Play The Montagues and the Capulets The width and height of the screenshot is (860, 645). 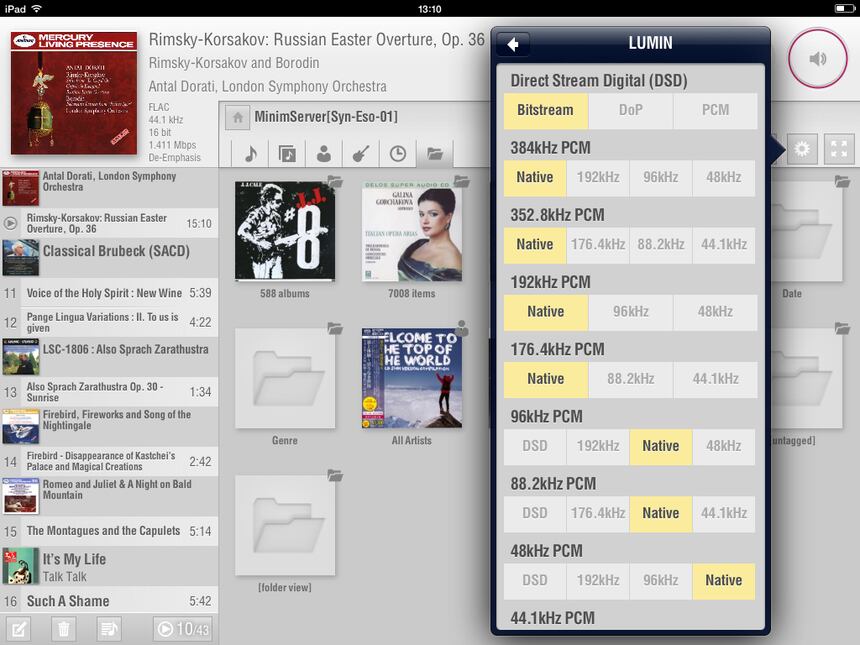[109, 531]
